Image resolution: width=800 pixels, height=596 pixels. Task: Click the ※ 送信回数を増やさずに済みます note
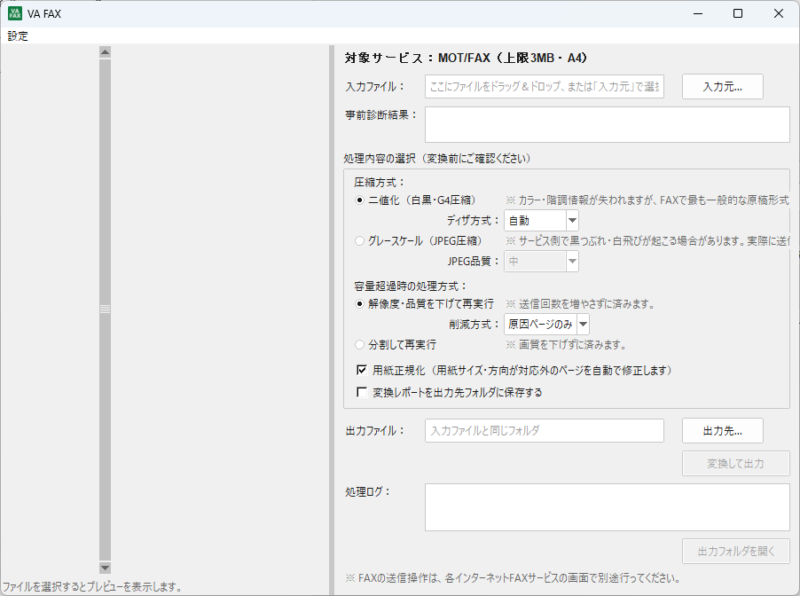[581, 304]
